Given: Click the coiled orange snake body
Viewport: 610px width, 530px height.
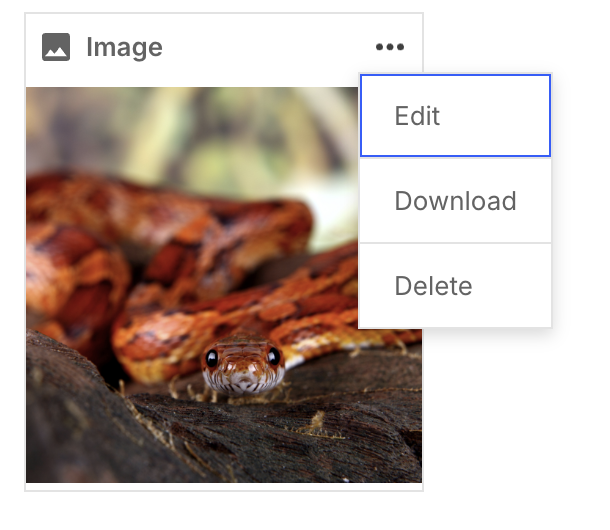Looking at the screenshot, I should [167, 241].
